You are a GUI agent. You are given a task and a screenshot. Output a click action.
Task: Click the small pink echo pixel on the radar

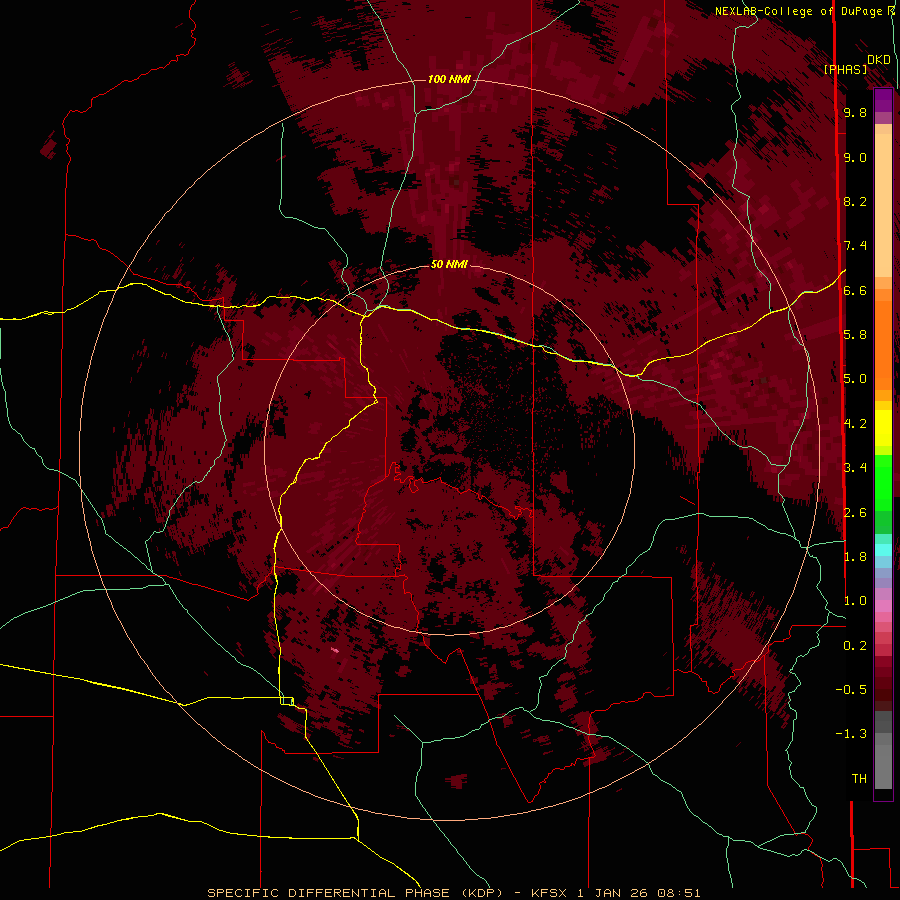[x=335, y=650]
